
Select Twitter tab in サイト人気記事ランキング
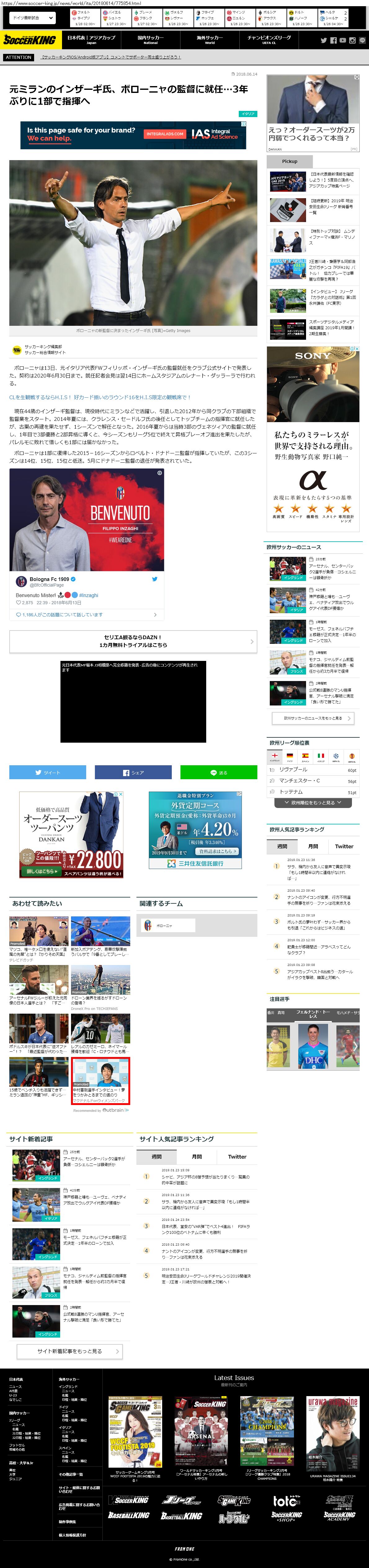tap(237, 1156)
